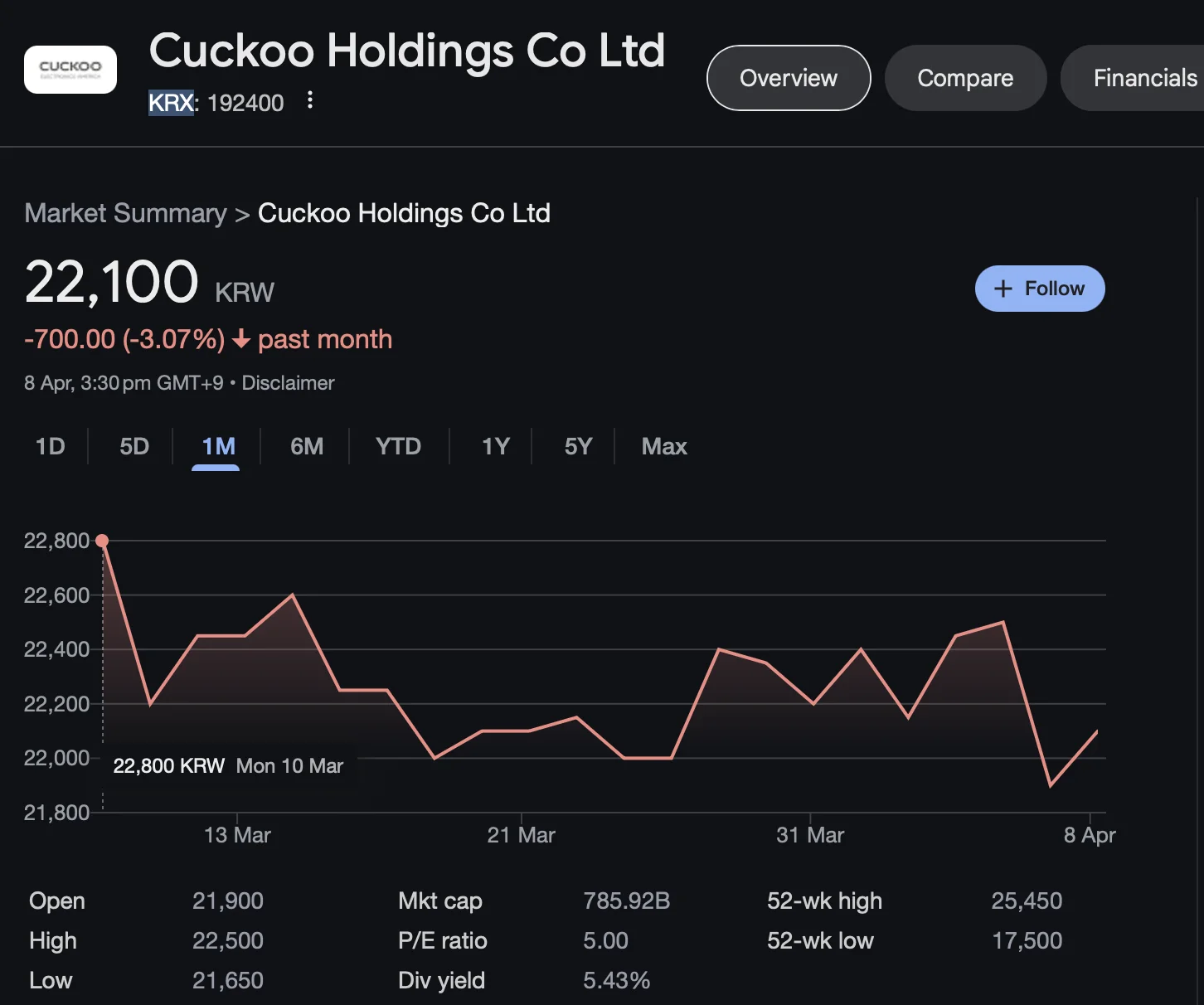Click the 8 Apr, 3:30 pm GMT+9 timestamp
This screenshot has height=1005, width=1204.
click(x=124, y=383)
